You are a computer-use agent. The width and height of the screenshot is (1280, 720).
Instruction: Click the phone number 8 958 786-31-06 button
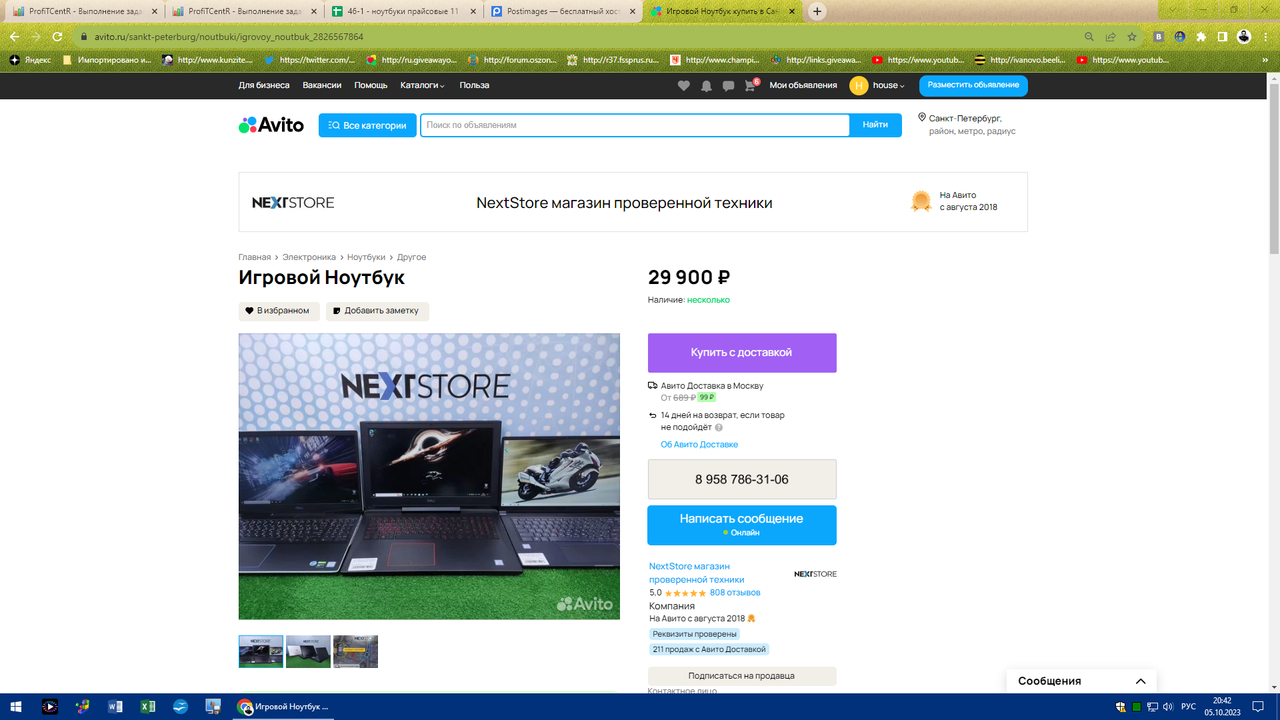coord(742,480)
